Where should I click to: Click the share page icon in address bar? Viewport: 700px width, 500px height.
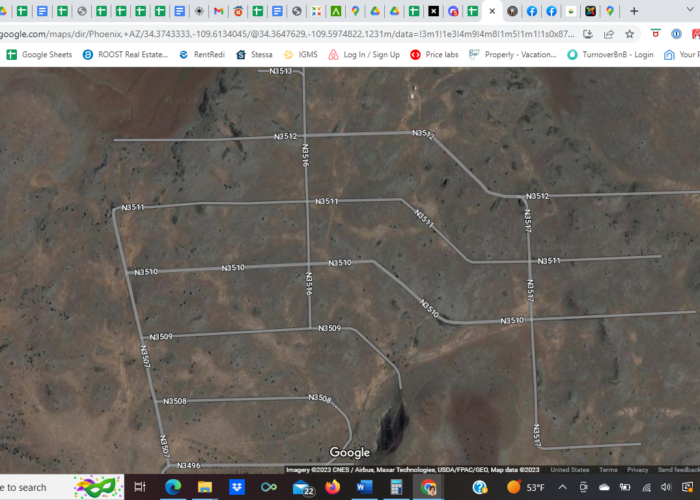(x=608, y=34)
